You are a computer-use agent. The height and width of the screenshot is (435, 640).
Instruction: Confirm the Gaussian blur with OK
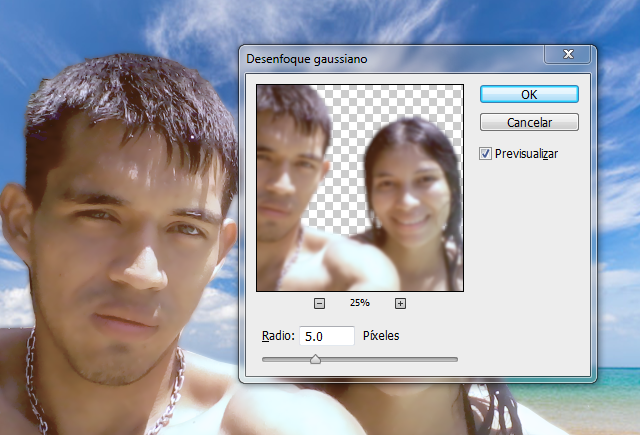tap(529, 94)
